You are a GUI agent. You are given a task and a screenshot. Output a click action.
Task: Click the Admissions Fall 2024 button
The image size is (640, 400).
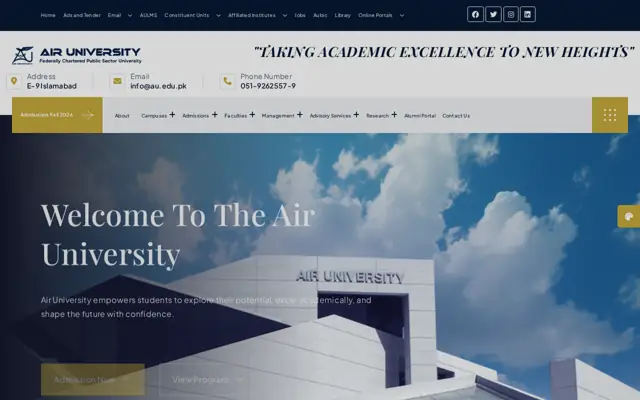point(57,115)
